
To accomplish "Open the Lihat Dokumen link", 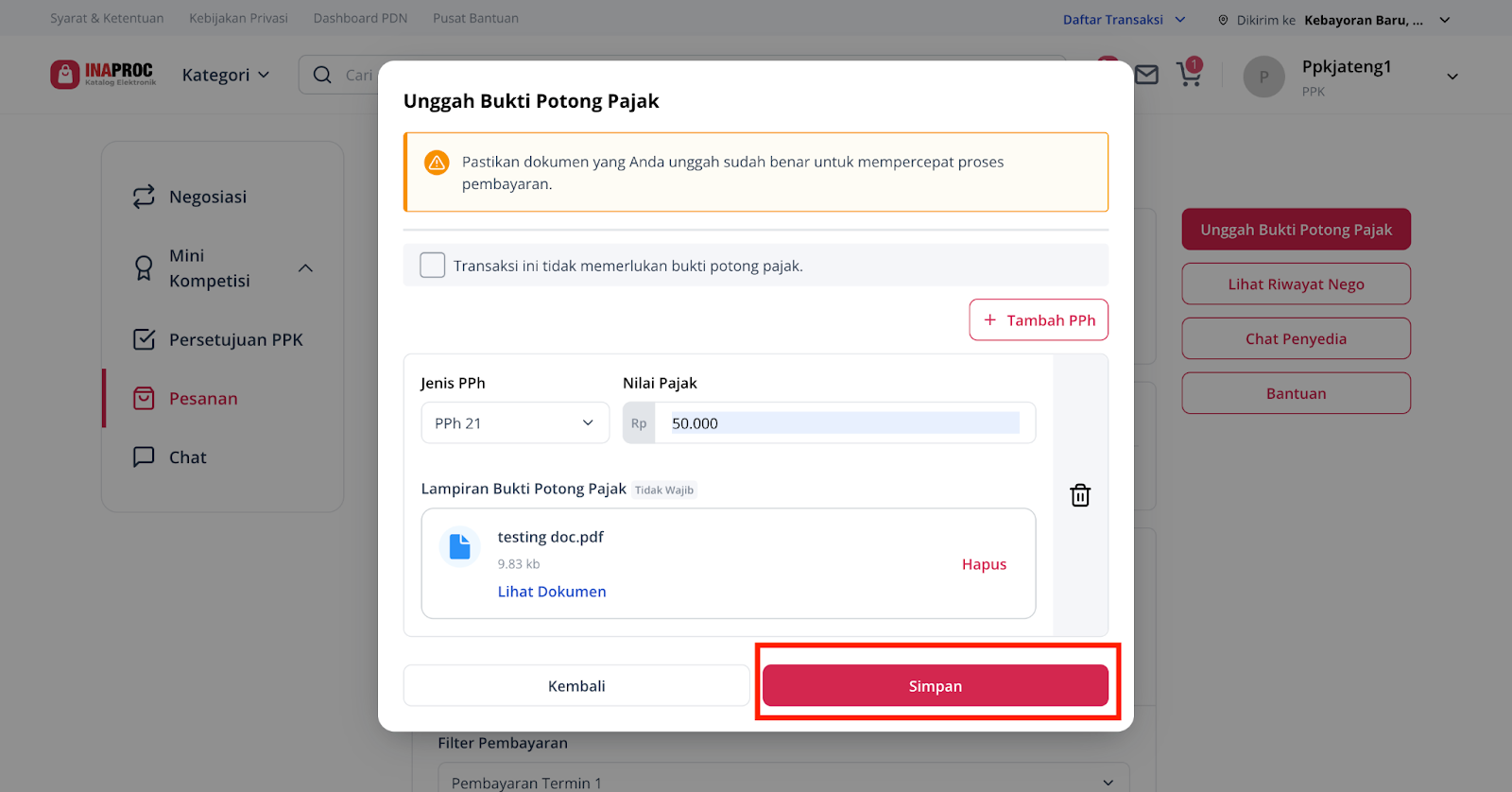I will pyautogui.click(x=552, y=592).
